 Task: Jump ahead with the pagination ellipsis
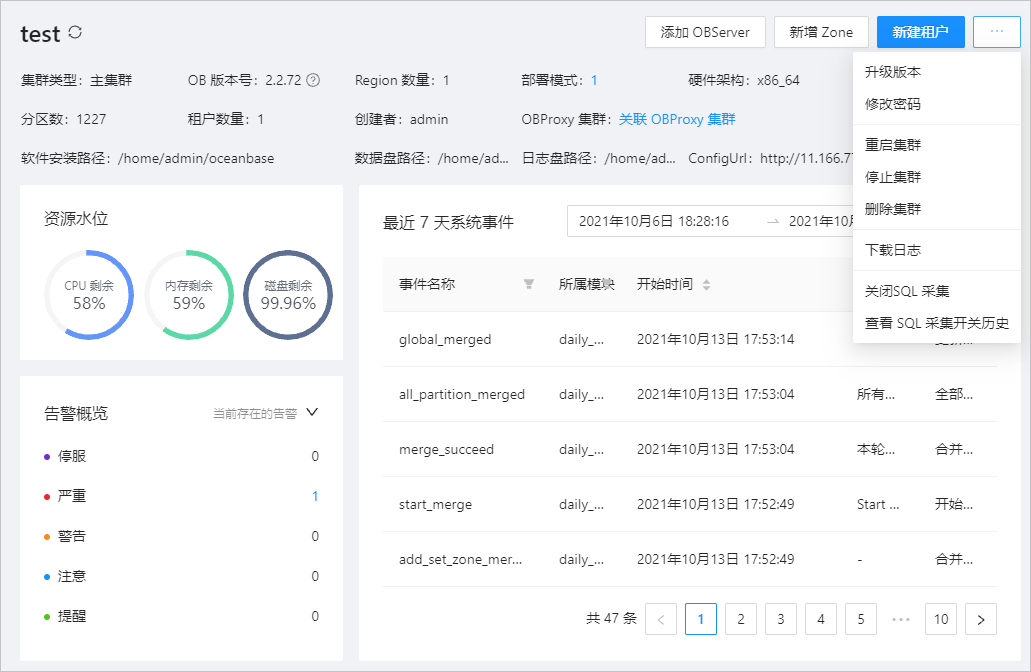(901, 619)
